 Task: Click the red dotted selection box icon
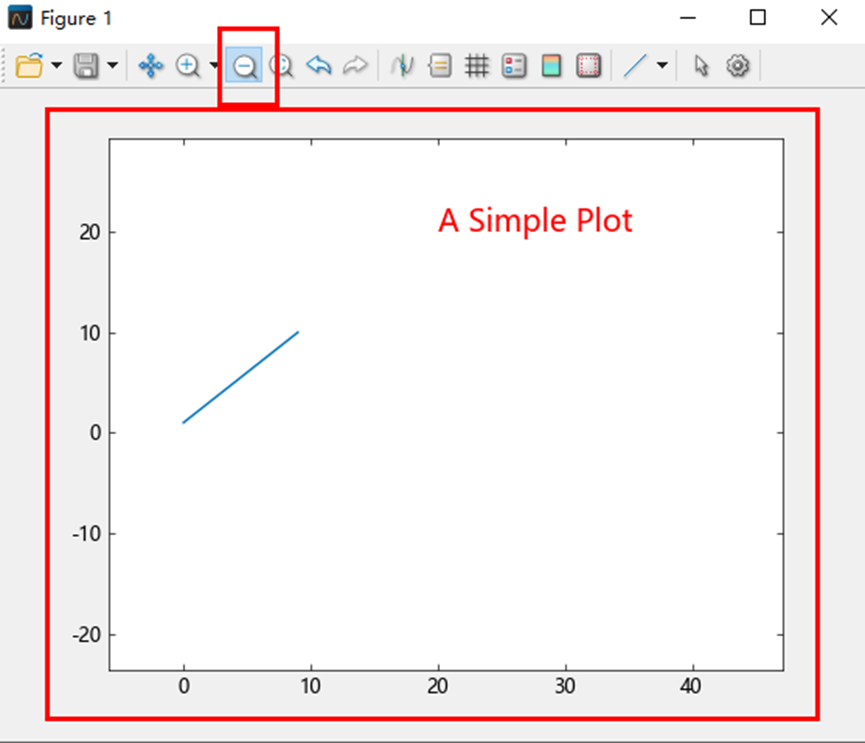[x=588, y=66]
